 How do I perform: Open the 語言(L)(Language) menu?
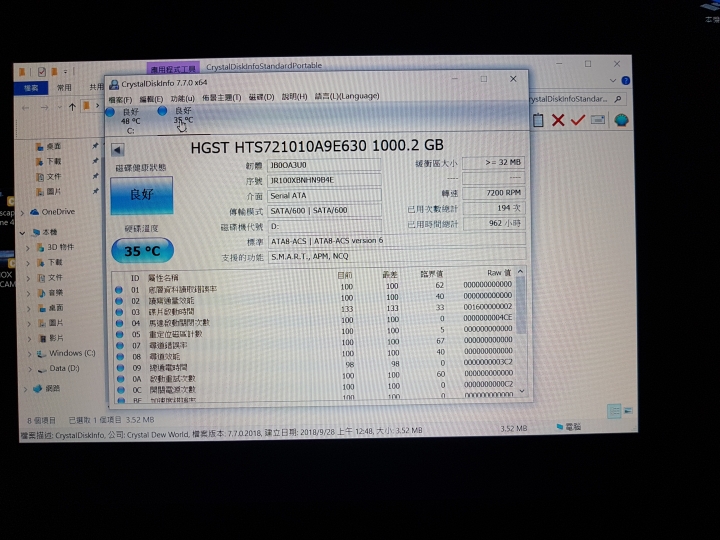[x=347, y=96]
